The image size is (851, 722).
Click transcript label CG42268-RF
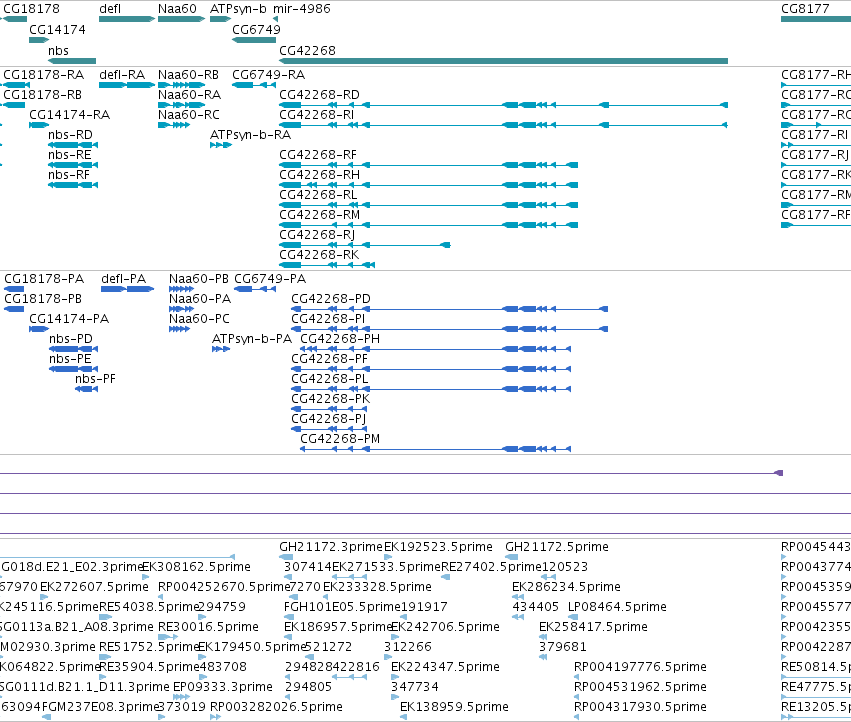pyautogui.click(x=318, y=155)
